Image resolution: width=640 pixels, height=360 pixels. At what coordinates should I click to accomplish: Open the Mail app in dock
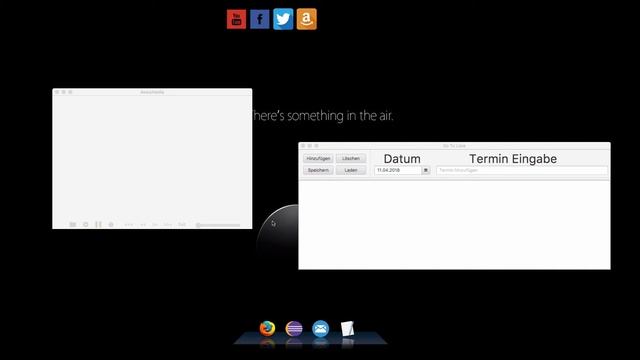click(320, 329)
